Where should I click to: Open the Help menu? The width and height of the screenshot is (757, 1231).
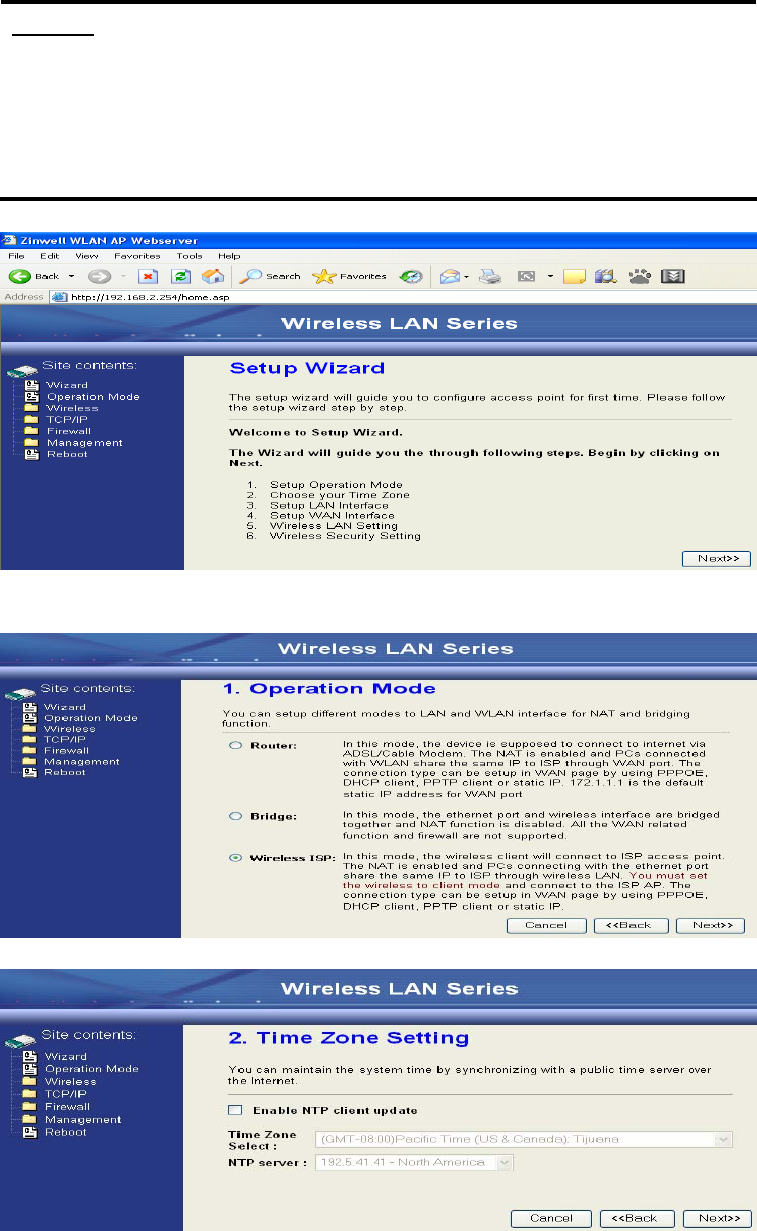(x=229, y=256)
